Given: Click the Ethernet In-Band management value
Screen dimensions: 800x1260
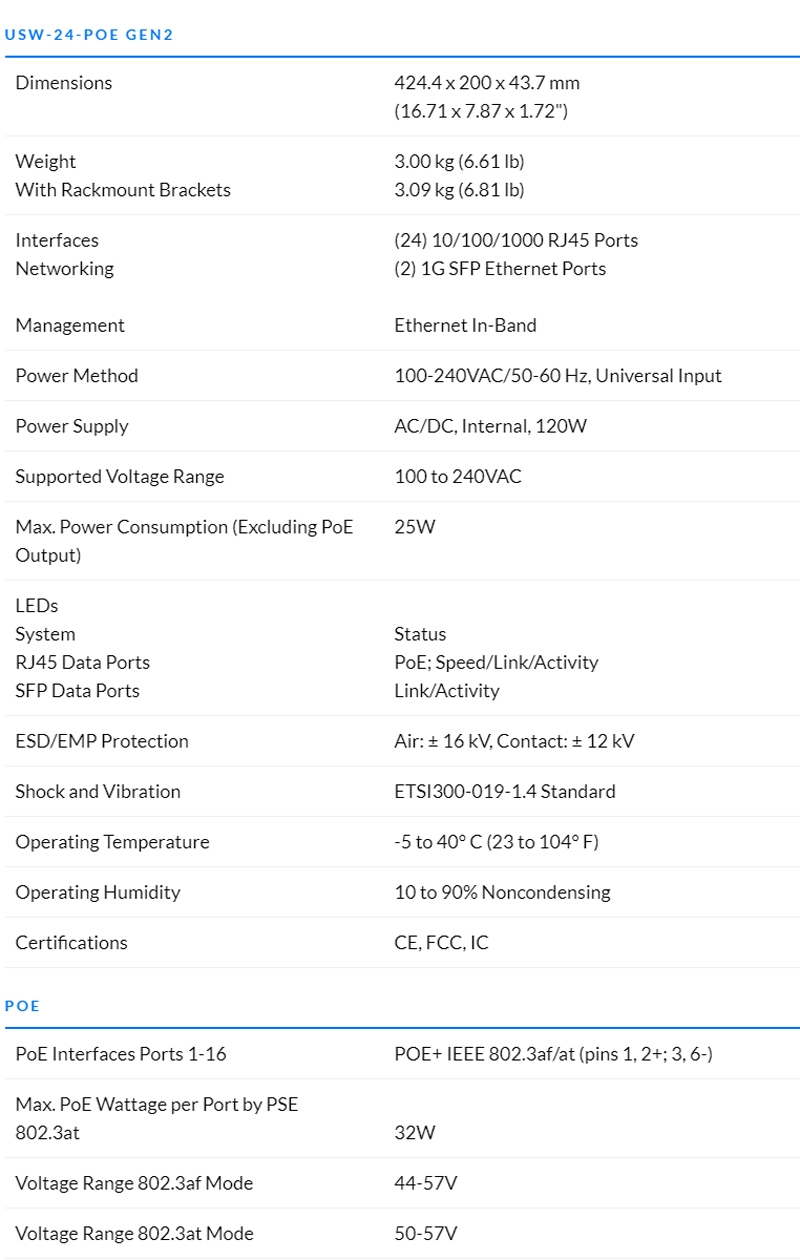Looking at the screenshot, I should pos(465,325).
